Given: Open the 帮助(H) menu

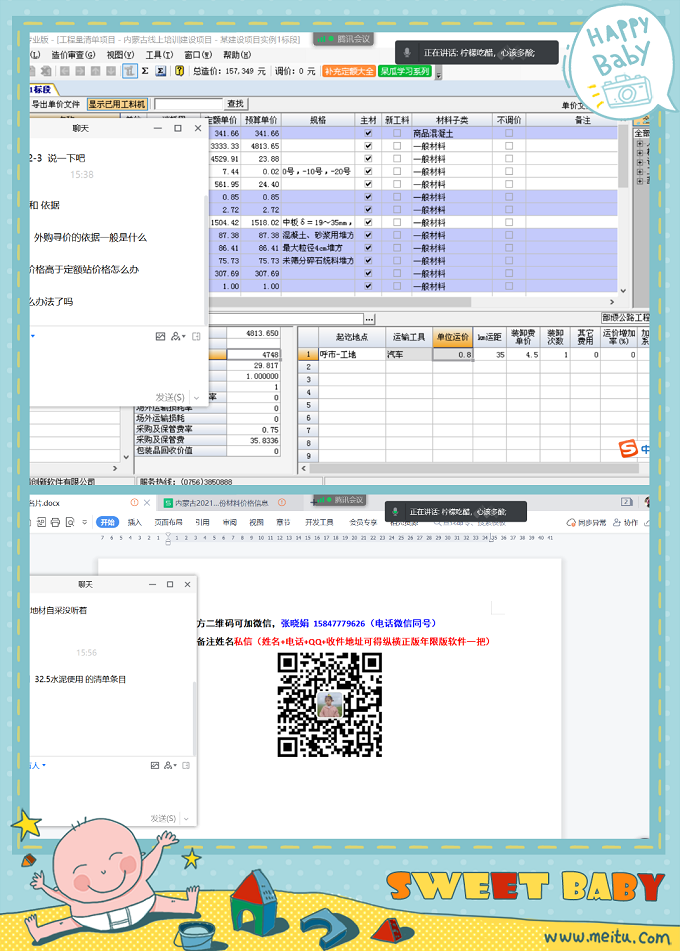Looking at the screenshot, I should click(x=237, y=55).
